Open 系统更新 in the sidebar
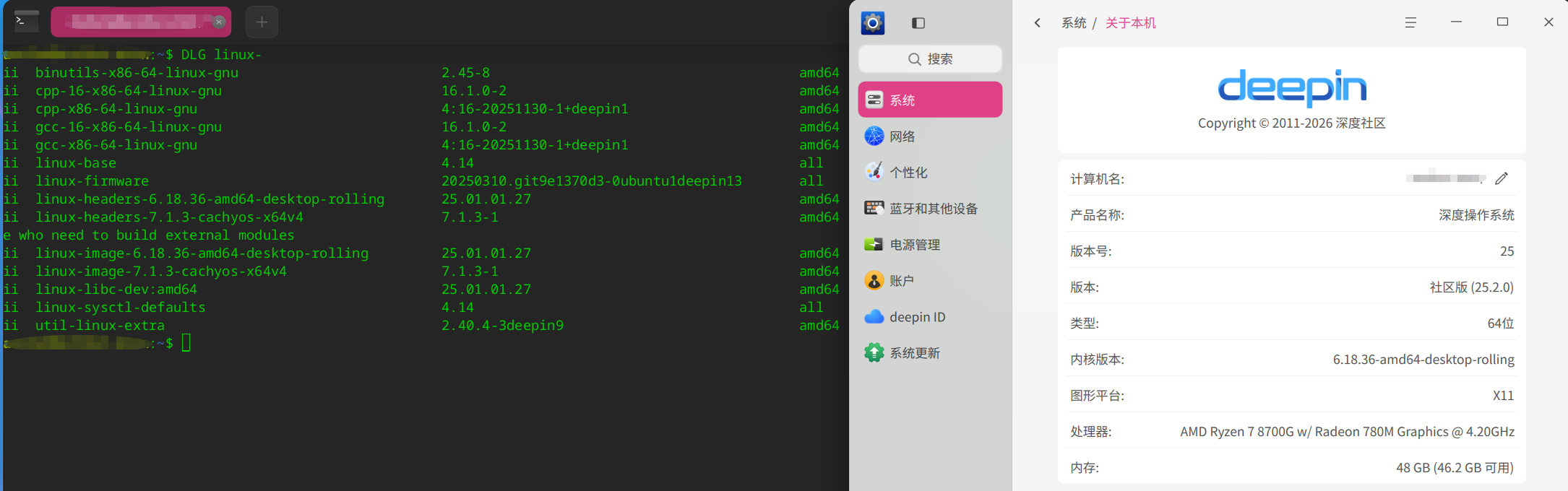This screenshot has width=1568, height=491. pyautogui.click(x=930, y=352)
